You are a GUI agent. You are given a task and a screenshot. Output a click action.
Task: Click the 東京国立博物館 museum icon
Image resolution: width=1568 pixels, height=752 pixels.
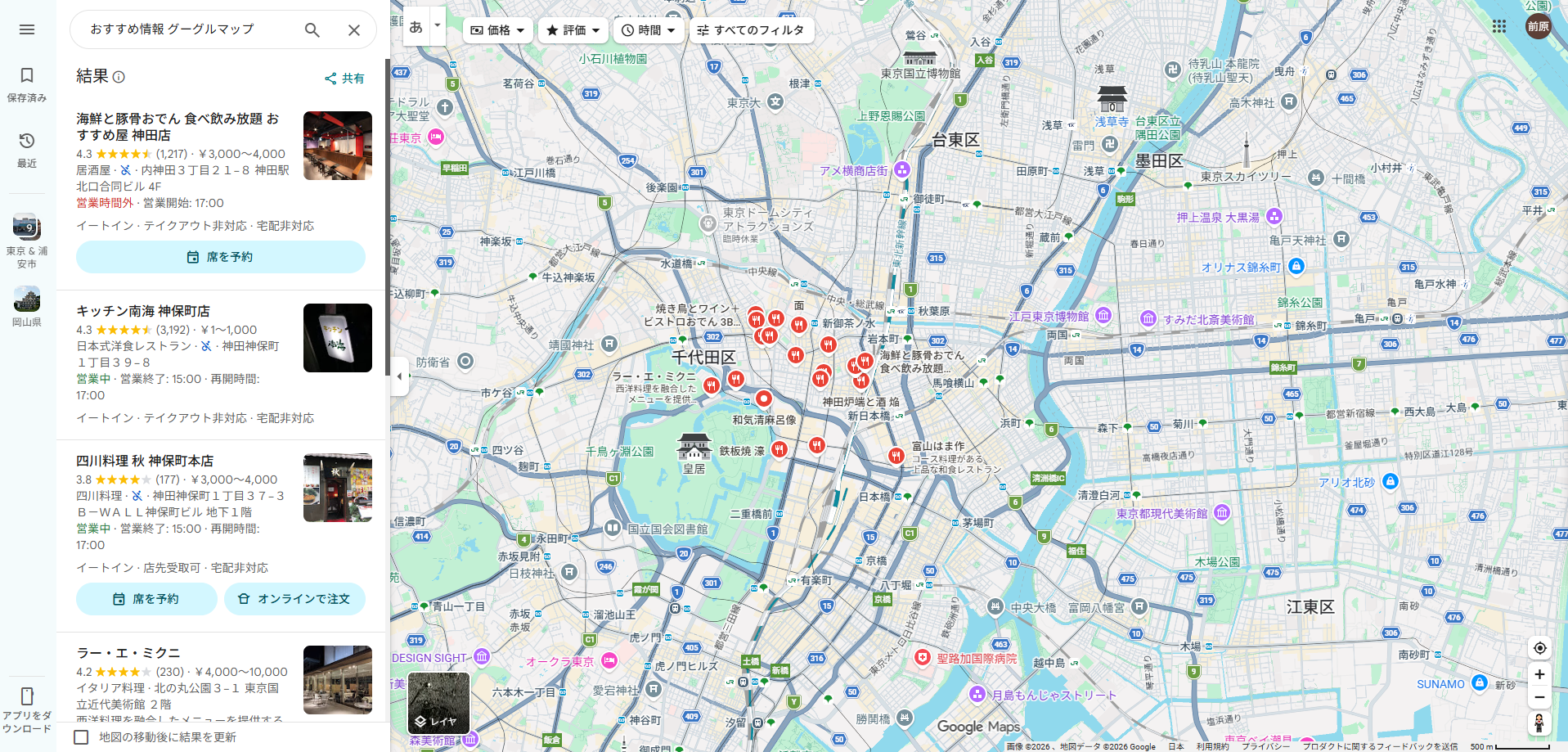coord(920,58)
